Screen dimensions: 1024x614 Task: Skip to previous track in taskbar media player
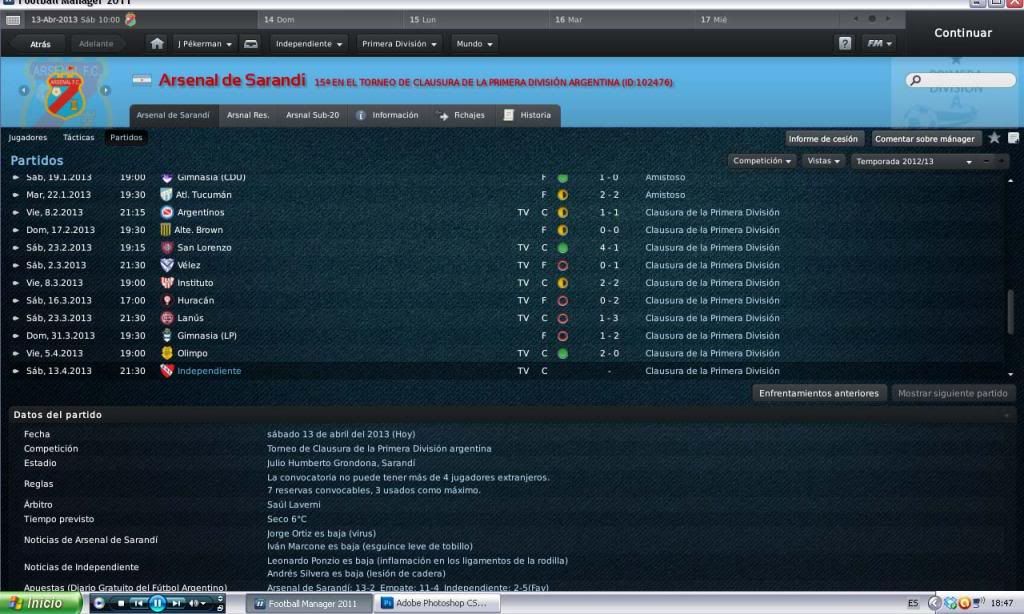pyautogui.click(x=138, y=604)
